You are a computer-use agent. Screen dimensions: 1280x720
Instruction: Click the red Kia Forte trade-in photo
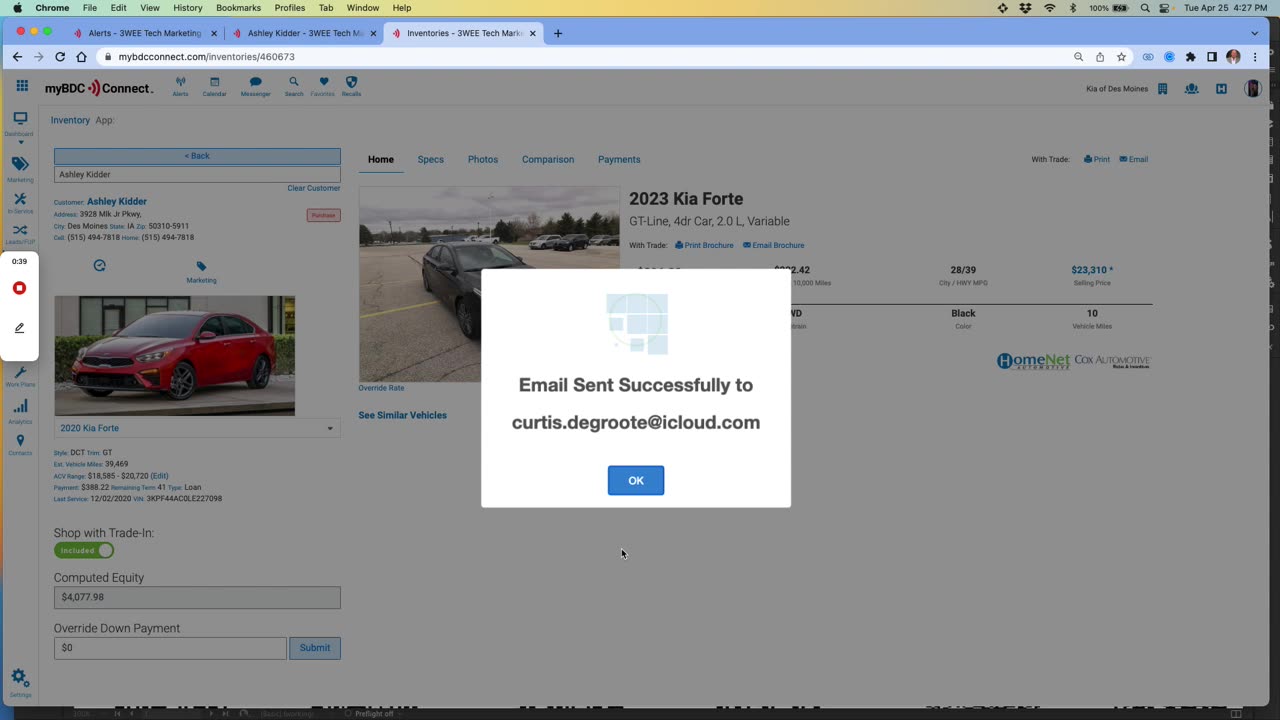pos(174,355)
